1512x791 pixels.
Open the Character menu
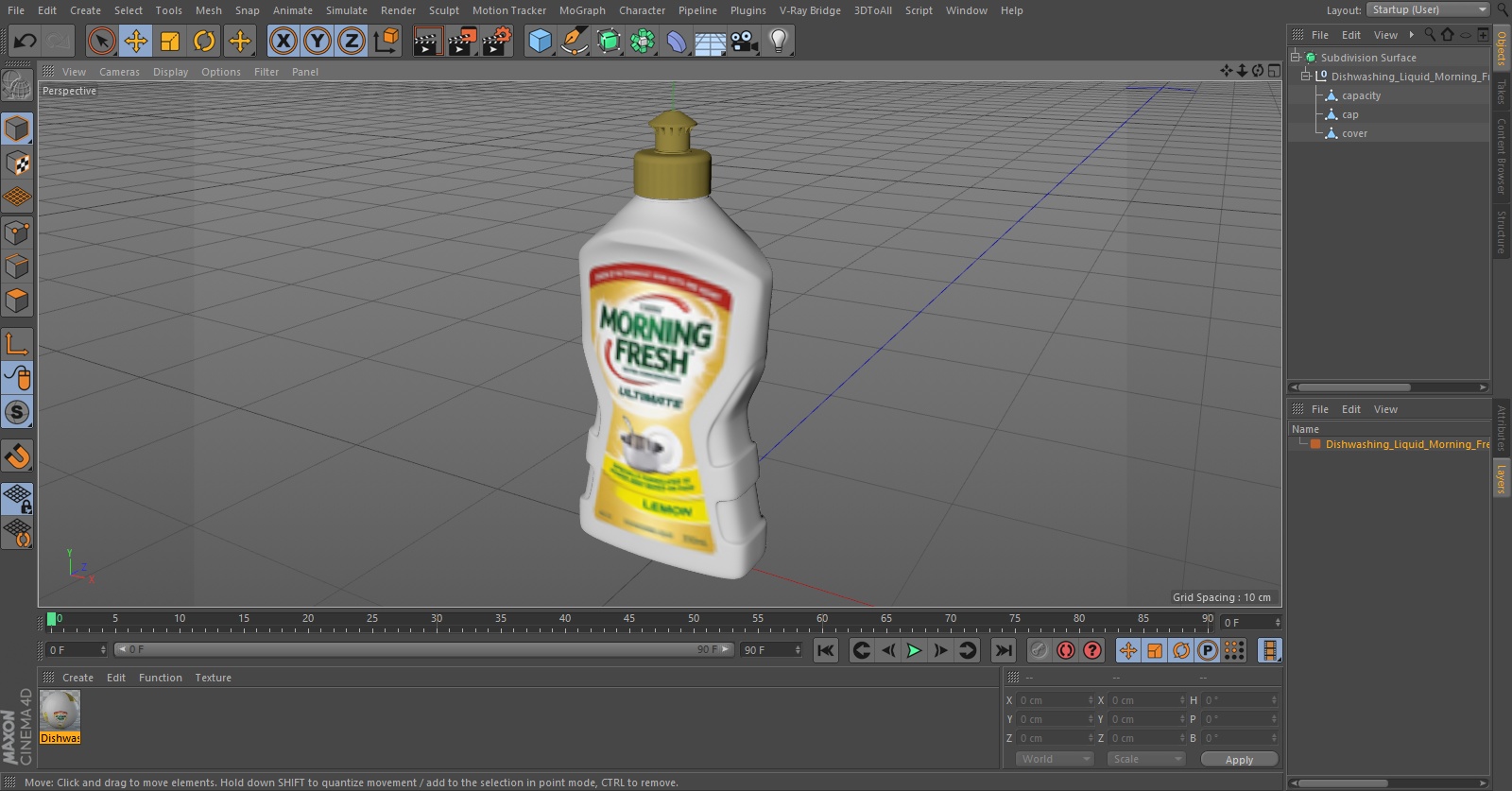click(643, 10)
